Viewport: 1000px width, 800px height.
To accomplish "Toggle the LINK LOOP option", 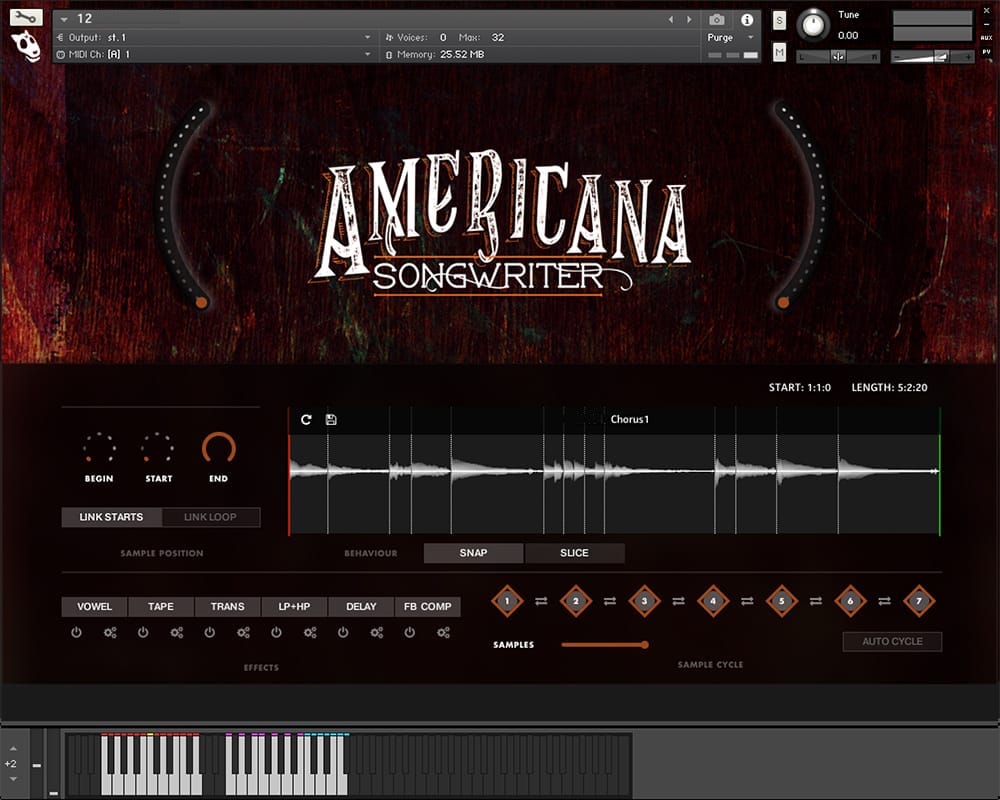I will pyautogui.click(x=210, y=517).
